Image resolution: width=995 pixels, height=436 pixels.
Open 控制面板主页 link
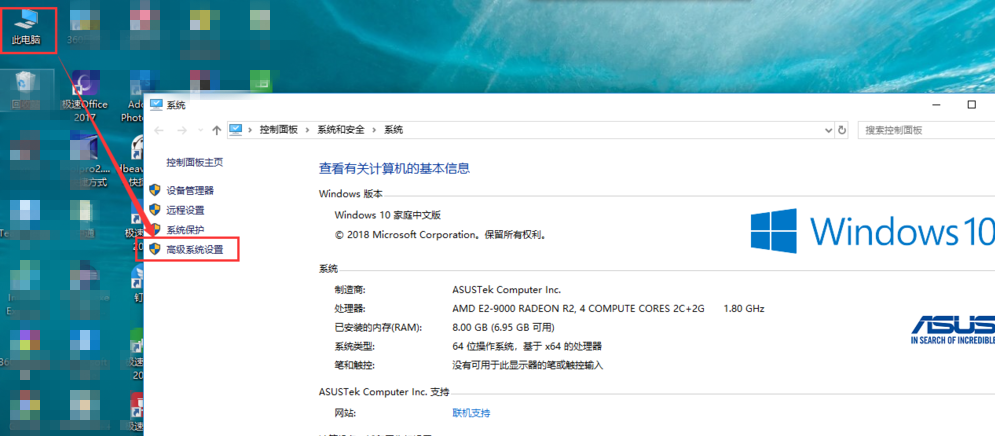(195, 162)
